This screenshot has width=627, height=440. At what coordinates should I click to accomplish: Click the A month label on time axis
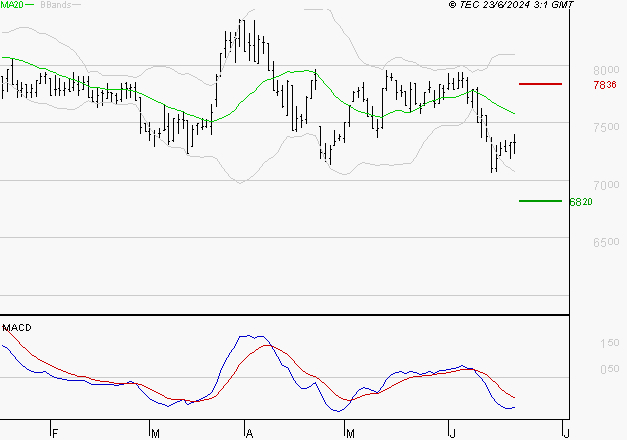pyautogui.click(x=250, y=434)
